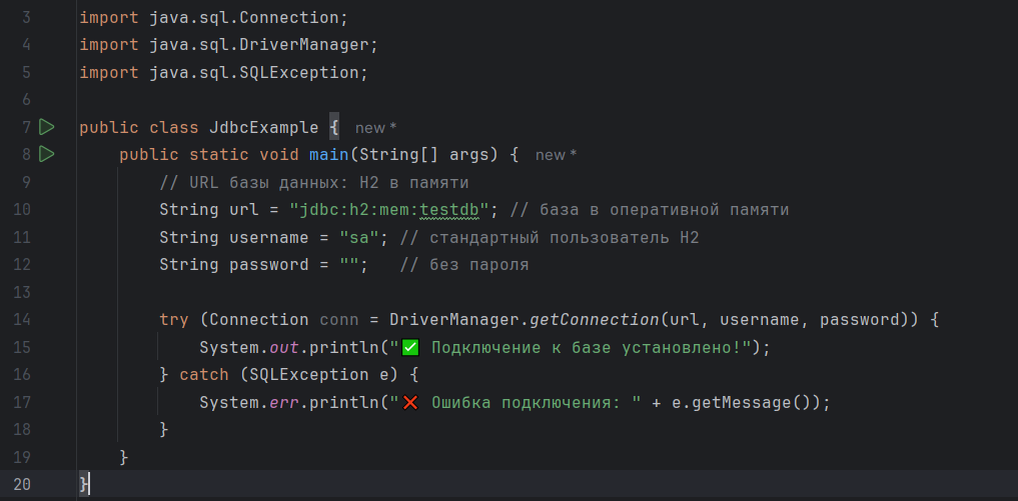Click line number 10 in the gutter
1018x501 pixels.
tap(21, 210)
